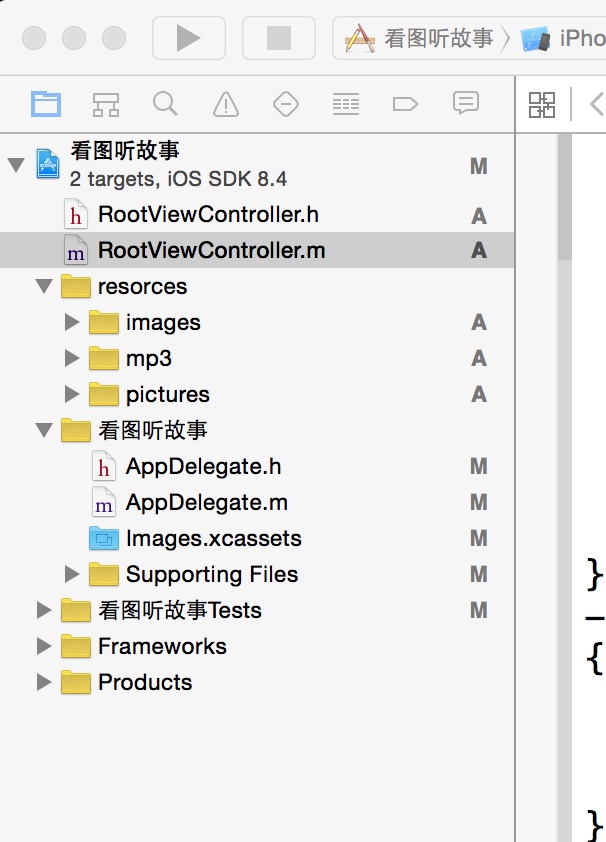Show the Symbol navigator
This screenshot has width=606, height=842.
coord(106,104)
